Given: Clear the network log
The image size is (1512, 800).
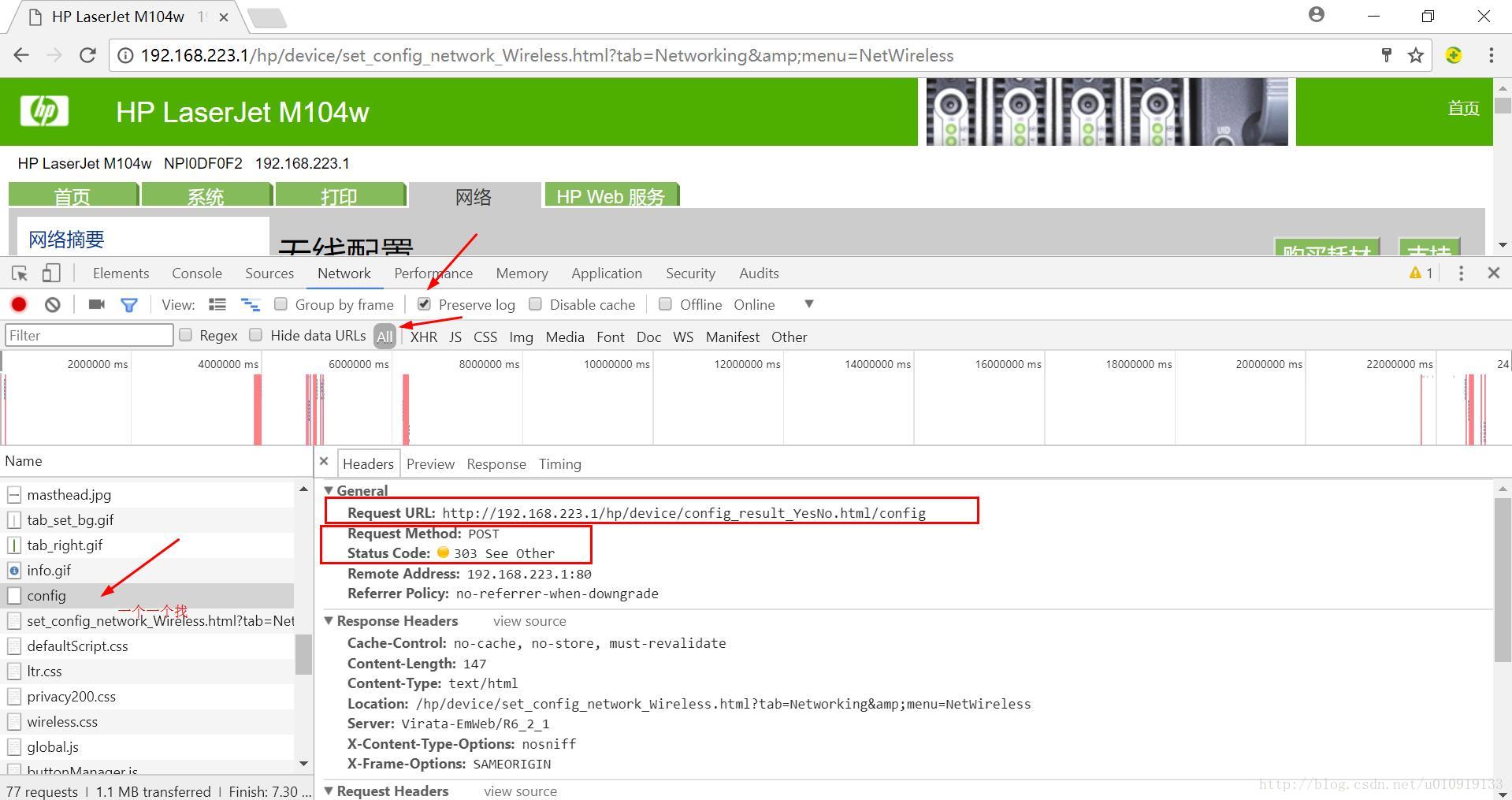Looking at the screenshot, I should [x=52, y=304].
